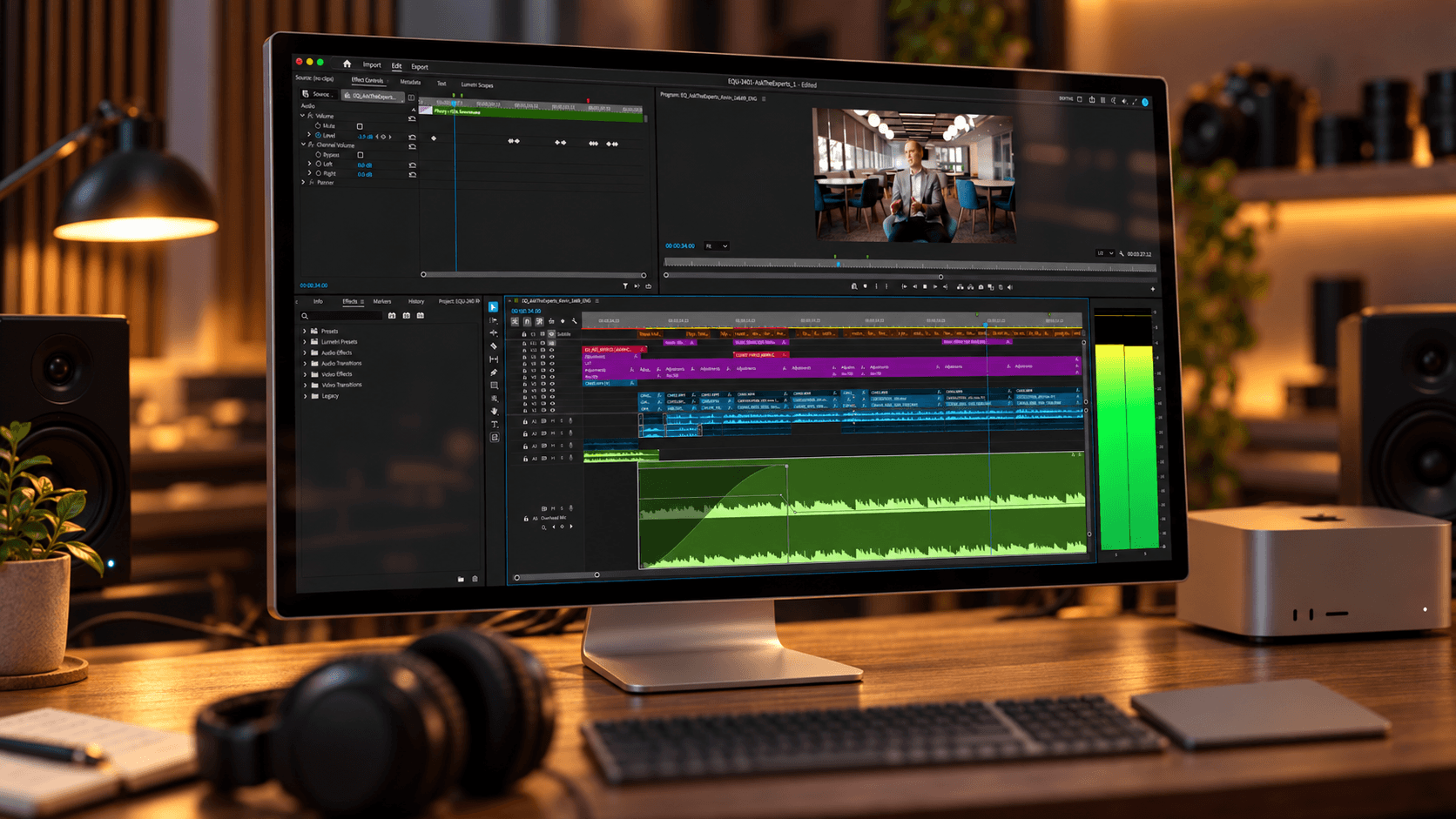Select the Rectangle tool
The width and height of the screenshot is (1456, 819).
(494, 385)
